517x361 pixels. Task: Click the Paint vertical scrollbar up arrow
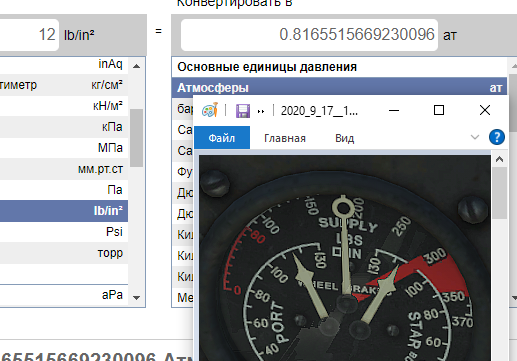[x=499, y=159]
